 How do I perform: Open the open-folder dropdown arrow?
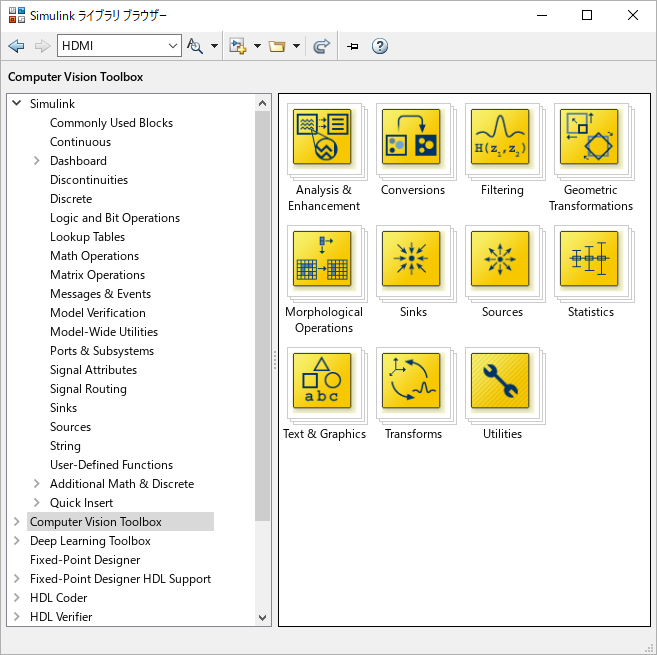click(296, 46)
